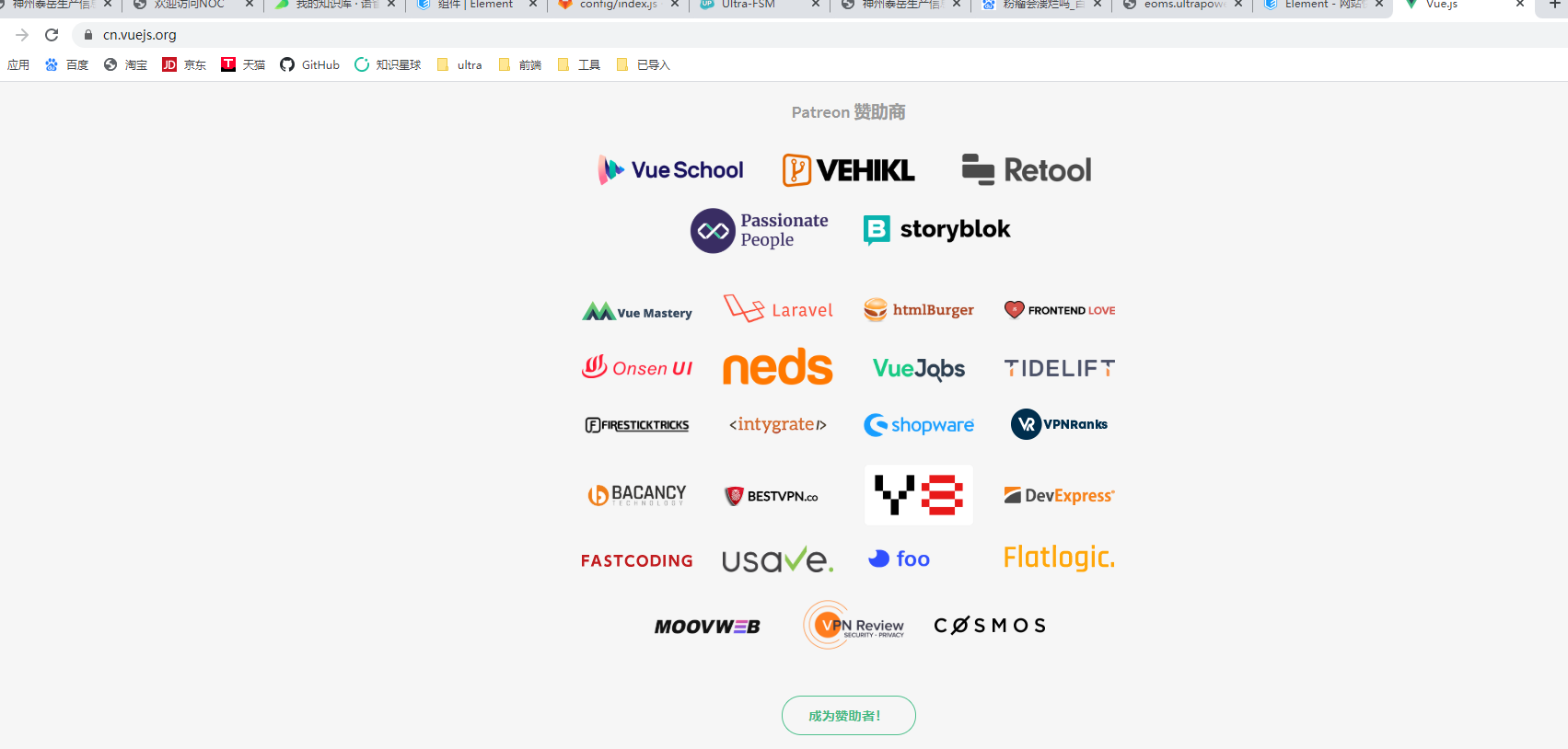The image size is (1568, 749).
Task: Open the foo logo
Action: point(900,559)
